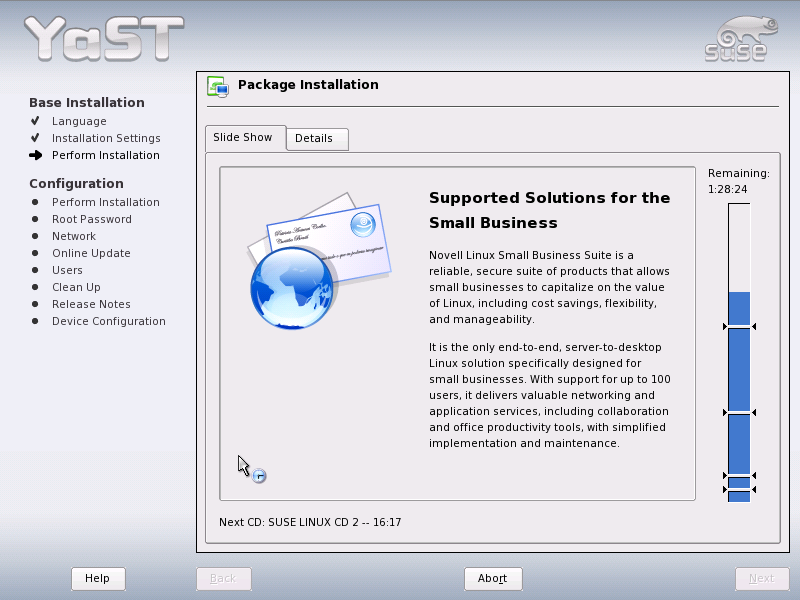Viewport: 800px width, 600px height.
Task: Click the vertical installation progress bar
Action: pos(739,353)
